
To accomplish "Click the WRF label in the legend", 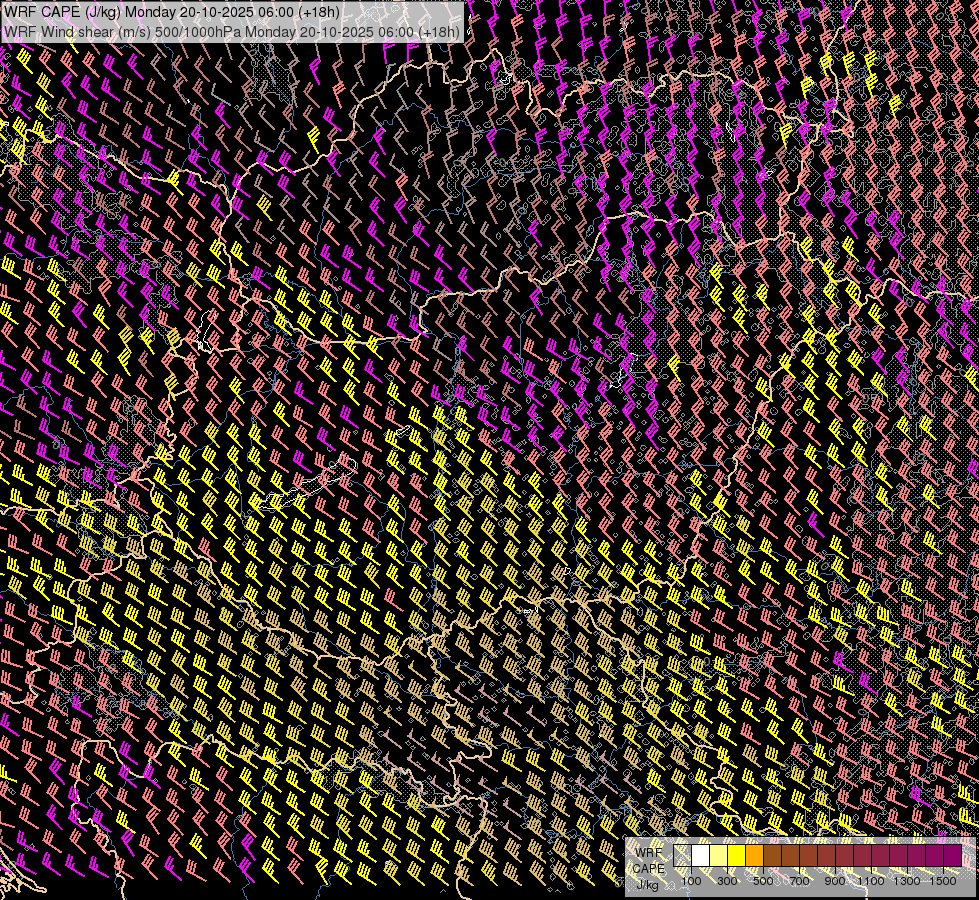I will 648,852.
